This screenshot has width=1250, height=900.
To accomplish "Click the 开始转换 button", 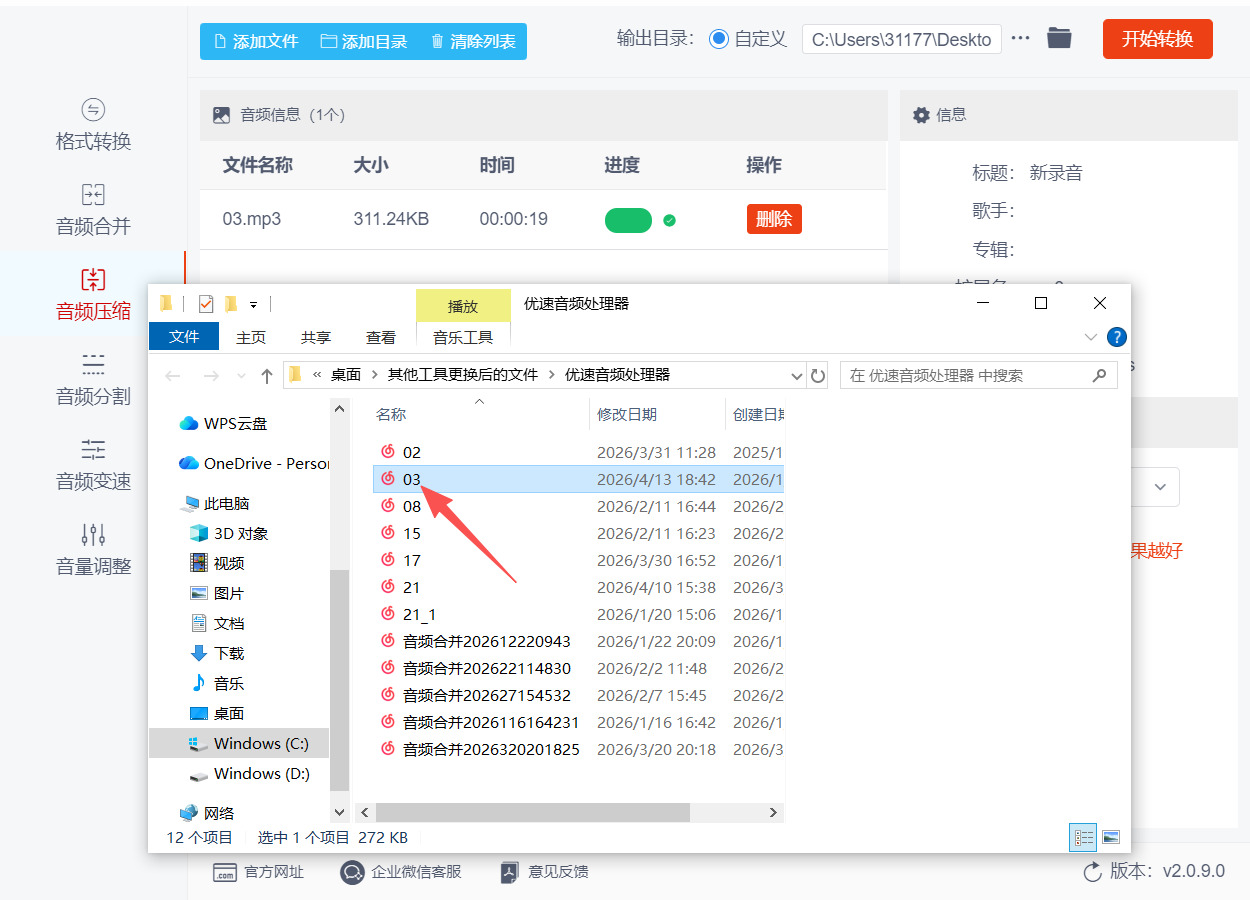I will pyautogui.click(x=1158, y=39).
